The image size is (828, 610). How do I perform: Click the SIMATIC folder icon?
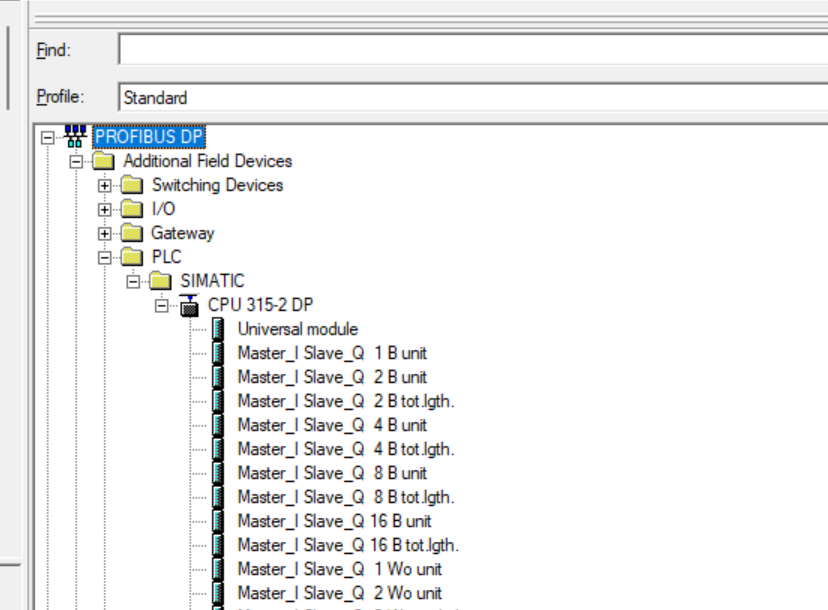tap(161, 281)
